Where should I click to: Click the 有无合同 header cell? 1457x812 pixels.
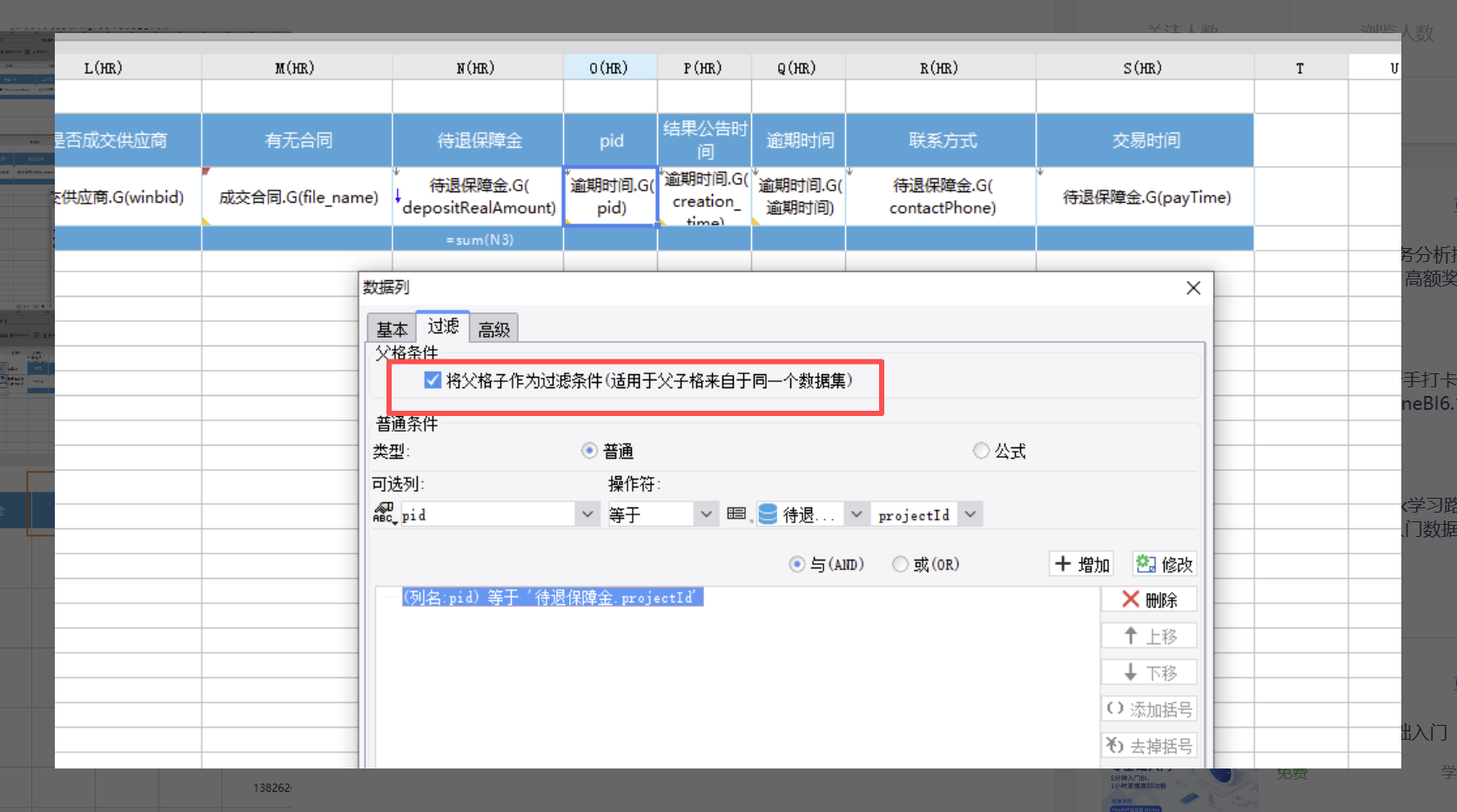point(297,140)
